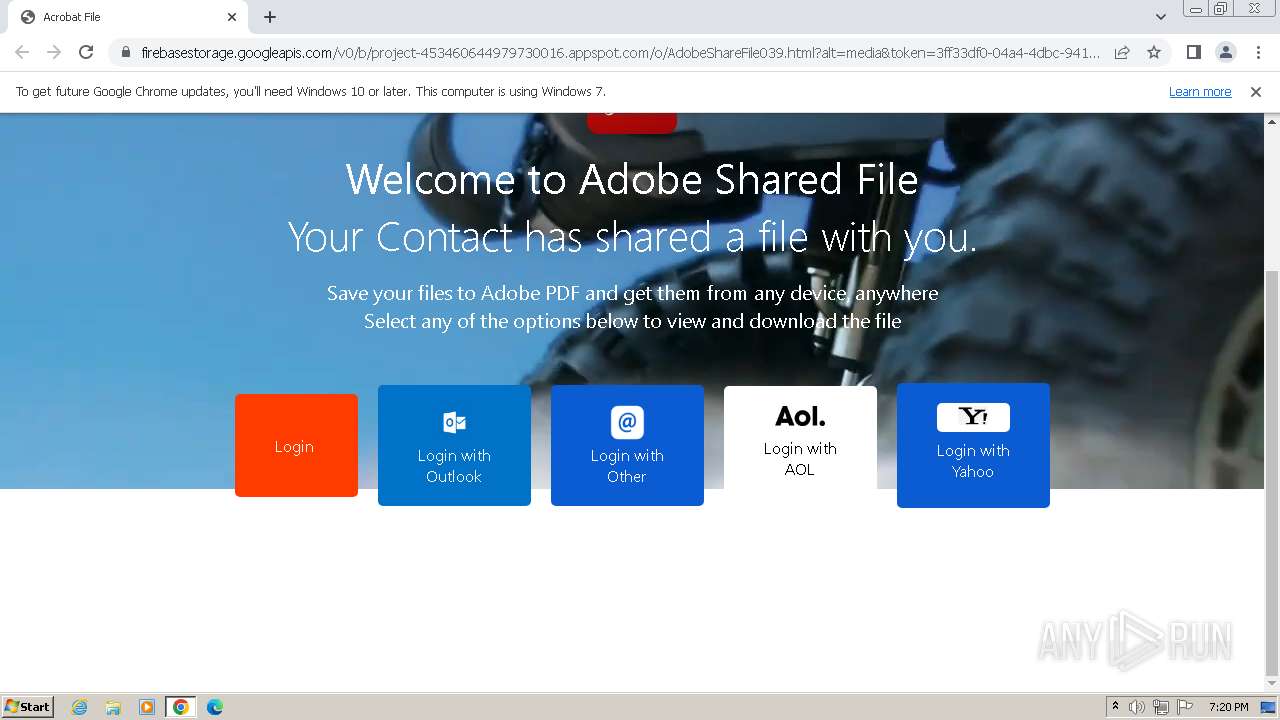Switch to Chrome taskbar button

tap(181, 707)
